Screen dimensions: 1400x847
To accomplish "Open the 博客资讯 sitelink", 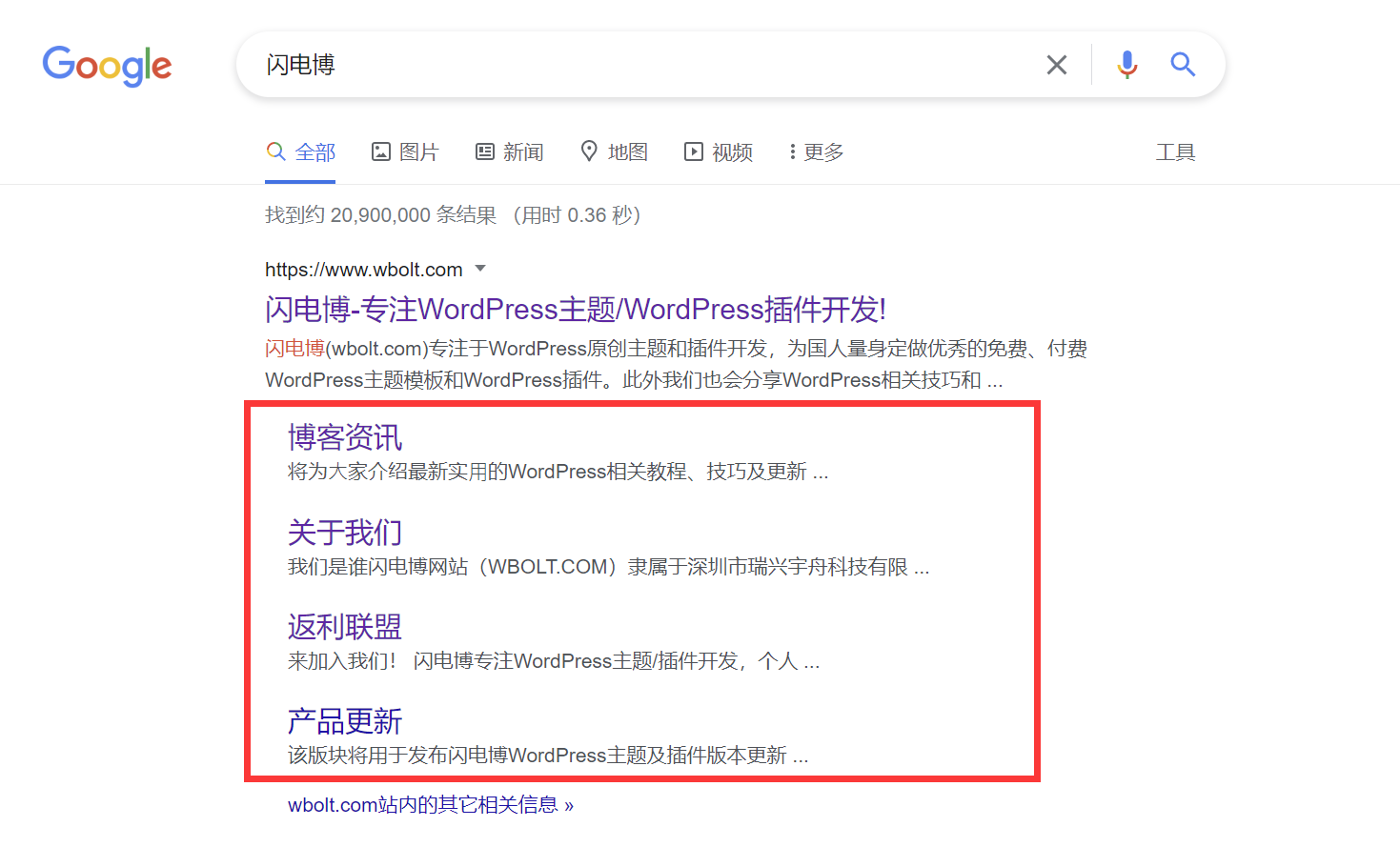I will [344, 436].
